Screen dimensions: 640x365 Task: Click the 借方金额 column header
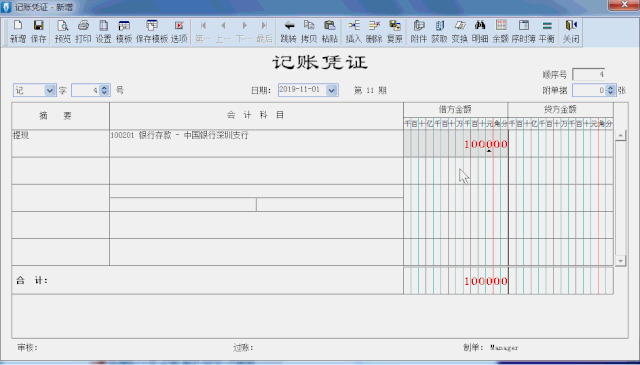pos(456,109)
